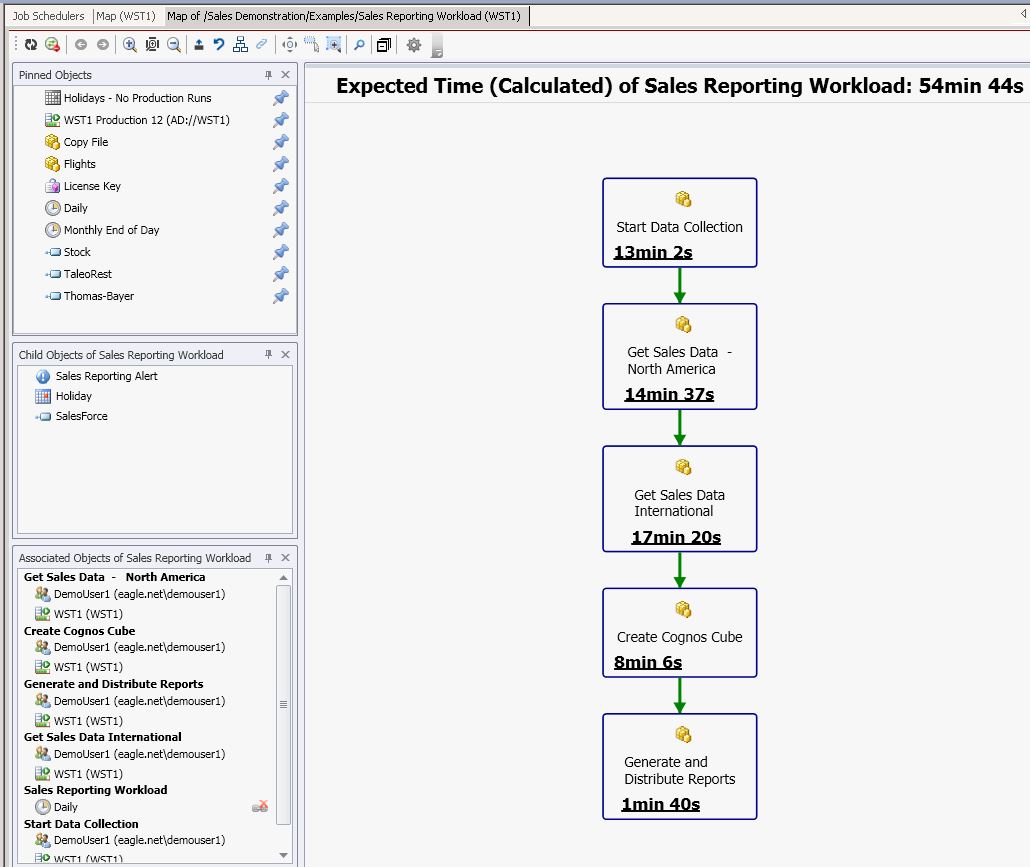The image size is (1030, 867).
Task: Click Associated Objects scrollbar up arrow
Action: 283,577
